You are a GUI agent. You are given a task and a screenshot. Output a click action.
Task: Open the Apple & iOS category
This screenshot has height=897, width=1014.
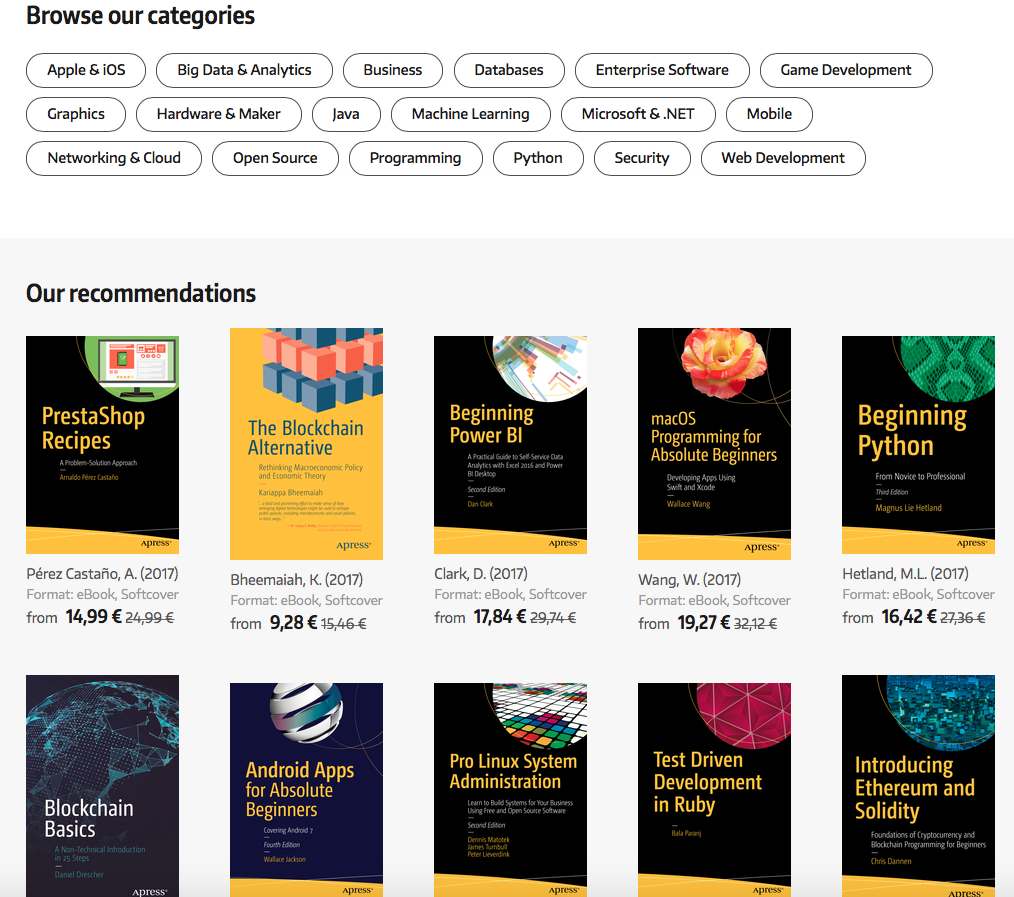(86, 70)
